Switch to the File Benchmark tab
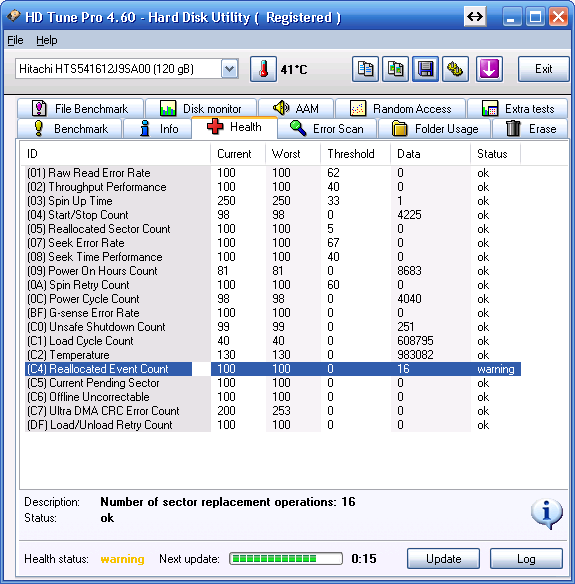The image size is (575, 584). (80, 109)
